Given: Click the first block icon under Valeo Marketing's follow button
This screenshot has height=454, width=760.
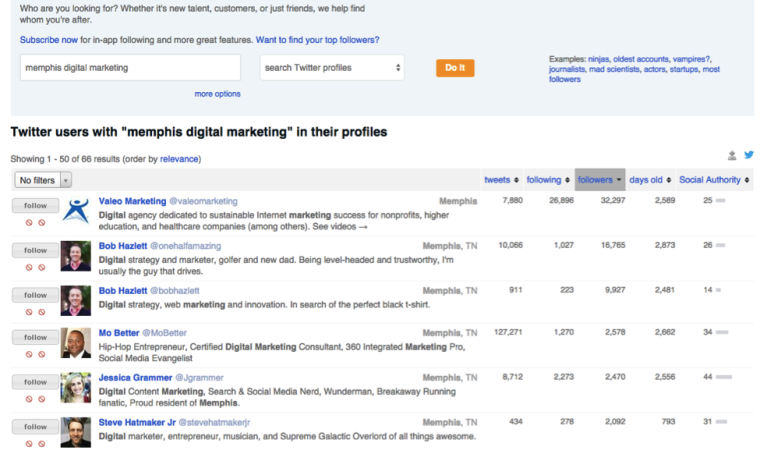Looking at the screenshot, I should click(x=29, y=222).
